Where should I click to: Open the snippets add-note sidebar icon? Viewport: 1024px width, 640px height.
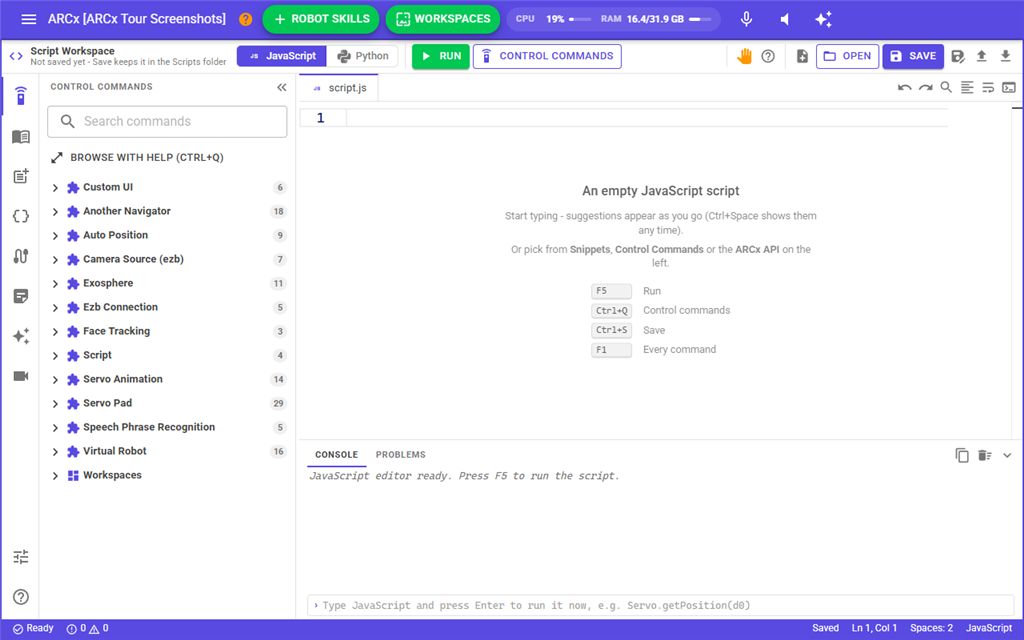[x=21, y=176]
